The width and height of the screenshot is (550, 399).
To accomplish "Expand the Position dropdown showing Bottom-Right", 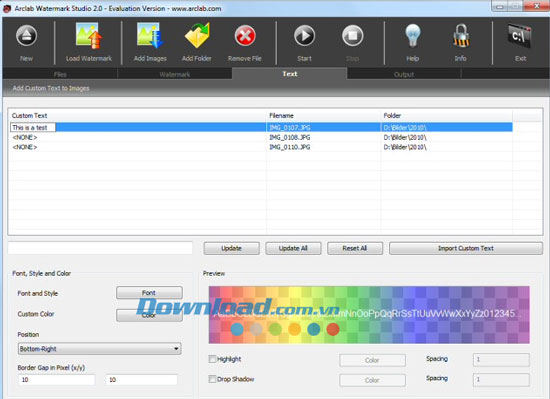I will [100, 349].
